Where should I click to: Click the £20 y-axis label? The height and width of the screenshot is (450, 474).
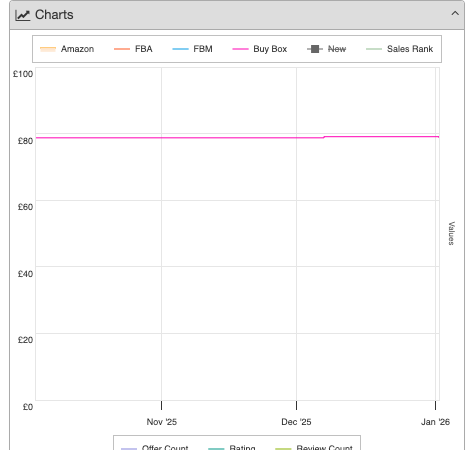pos(25,340)
